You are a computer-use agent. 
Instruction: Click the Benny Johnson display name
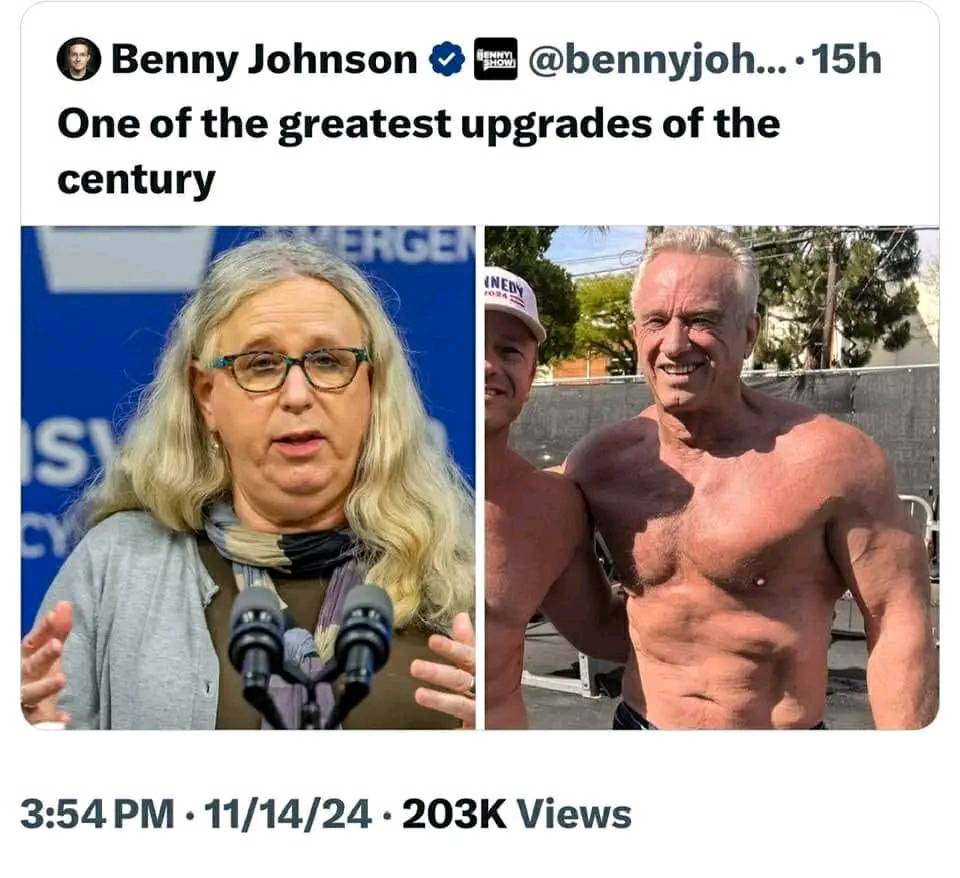pyautogui.click(x=264, y=60)
